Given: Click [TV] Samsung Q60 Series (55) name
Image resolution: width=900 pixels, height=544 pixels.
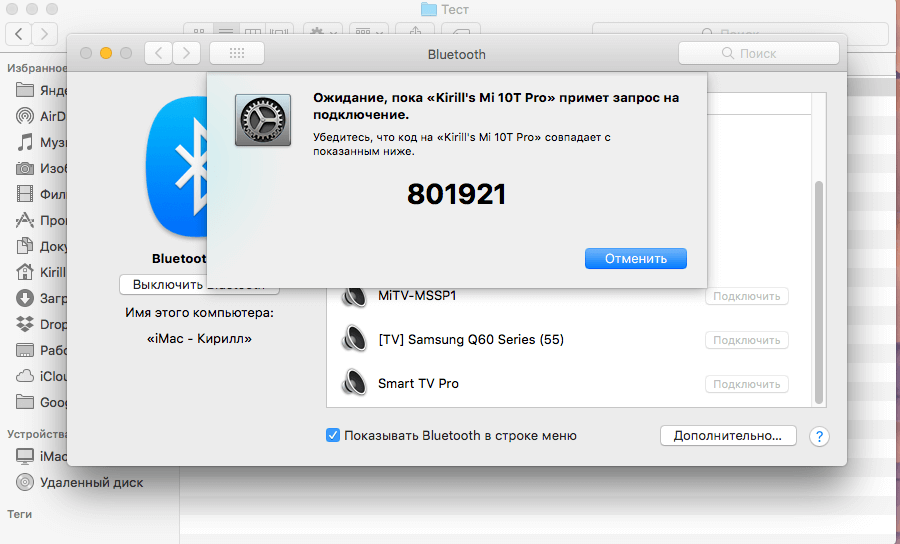Looking at the screenshot, I should (471, 340).
